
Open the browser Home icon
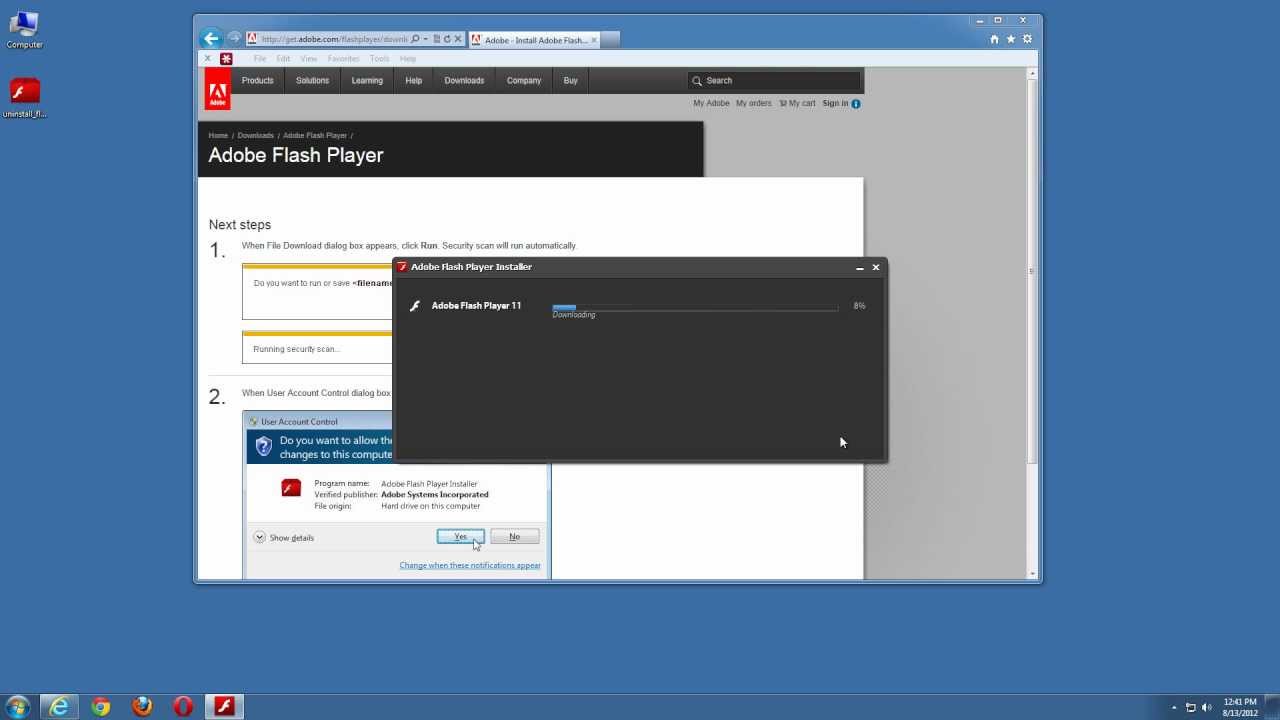tap(994, 39)
